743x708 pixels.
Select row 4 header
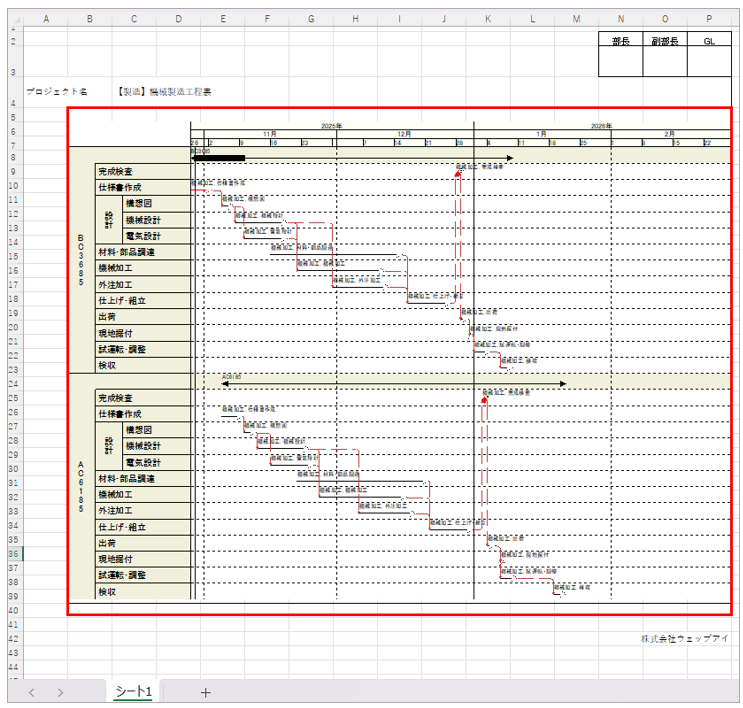coord(13,103)
